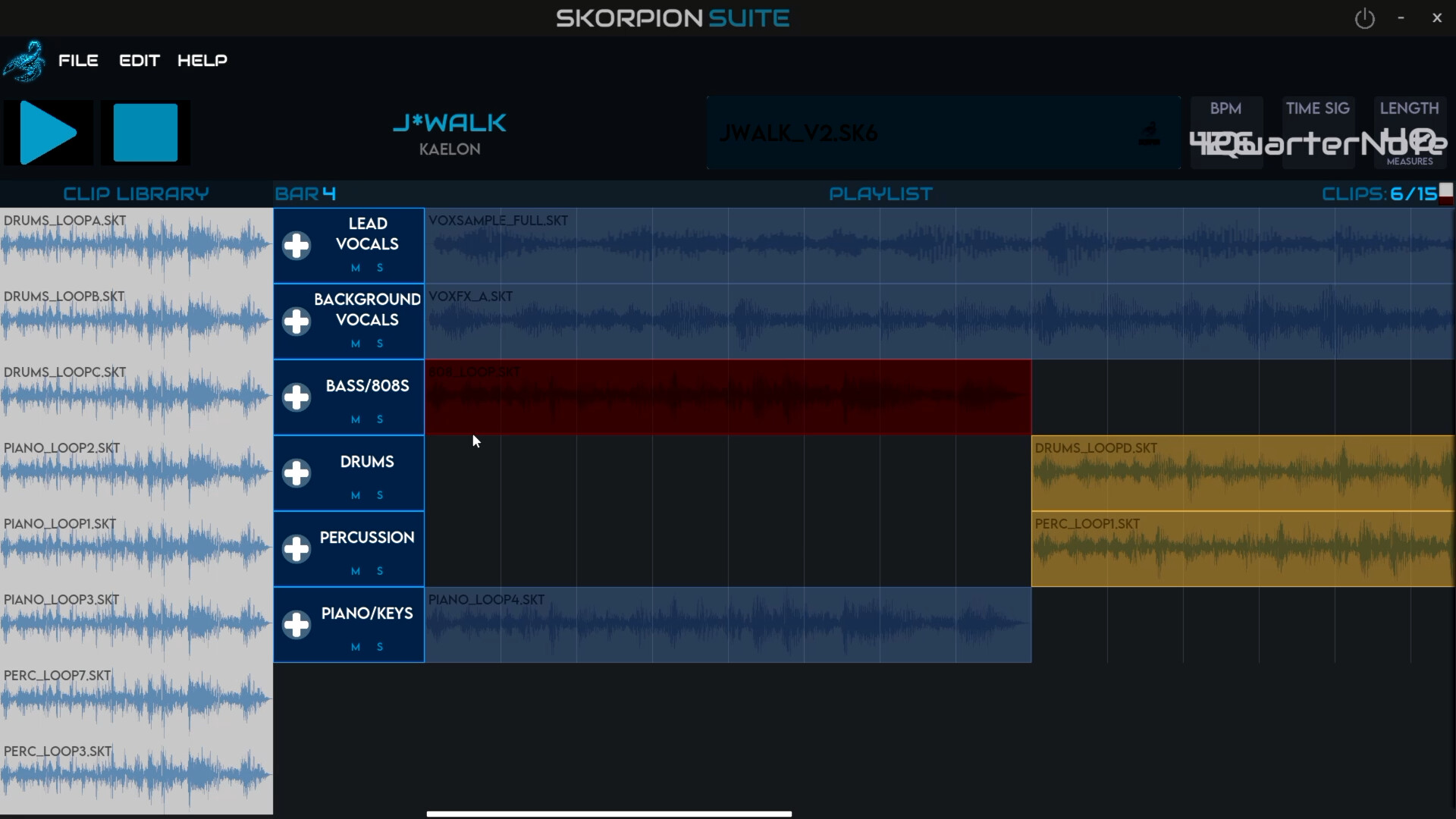Add a clip to the Bass/808s track
The width and height of the screenshot is (1456, 819).
(x=297, y=397)
